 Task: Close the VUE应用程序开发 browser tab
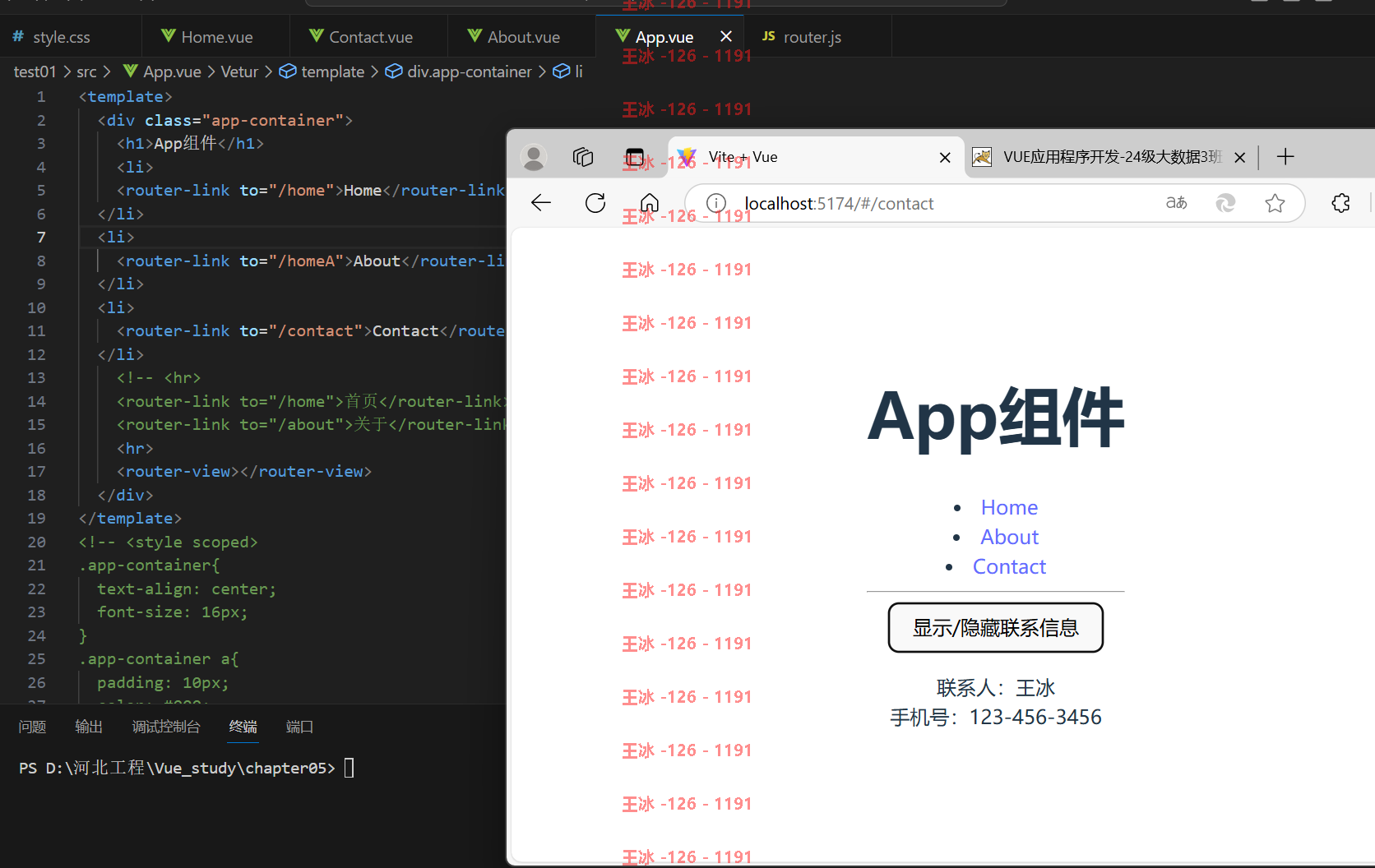(x=1240, y=157)
